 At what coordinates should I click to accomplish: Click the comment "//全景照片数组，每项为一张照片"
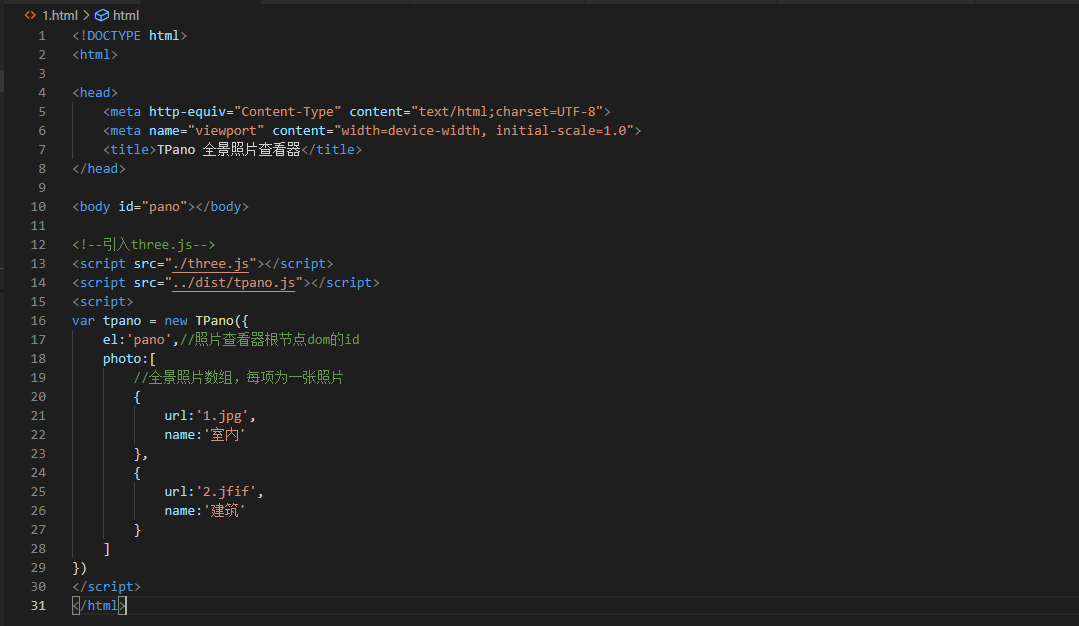239,378
